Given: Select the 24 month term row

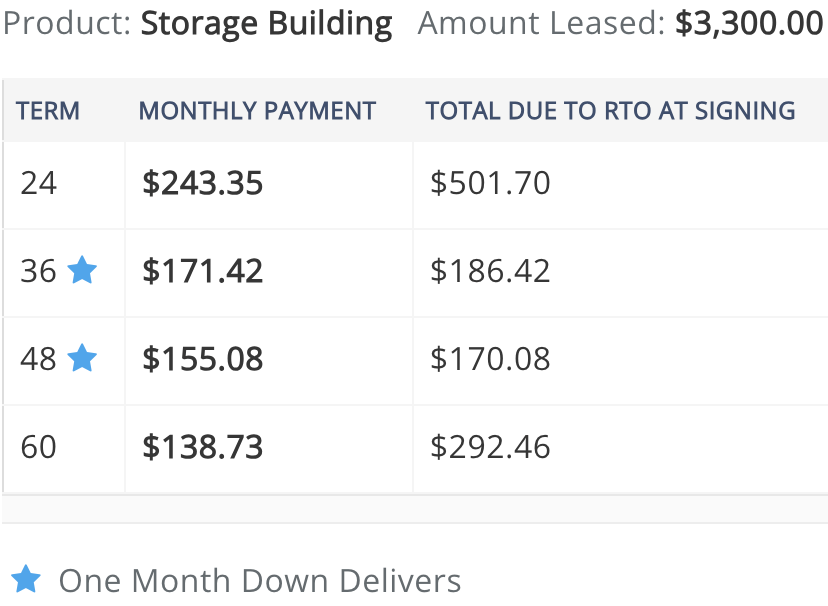Looking at the screenshot, I should (x=415, y=185).
